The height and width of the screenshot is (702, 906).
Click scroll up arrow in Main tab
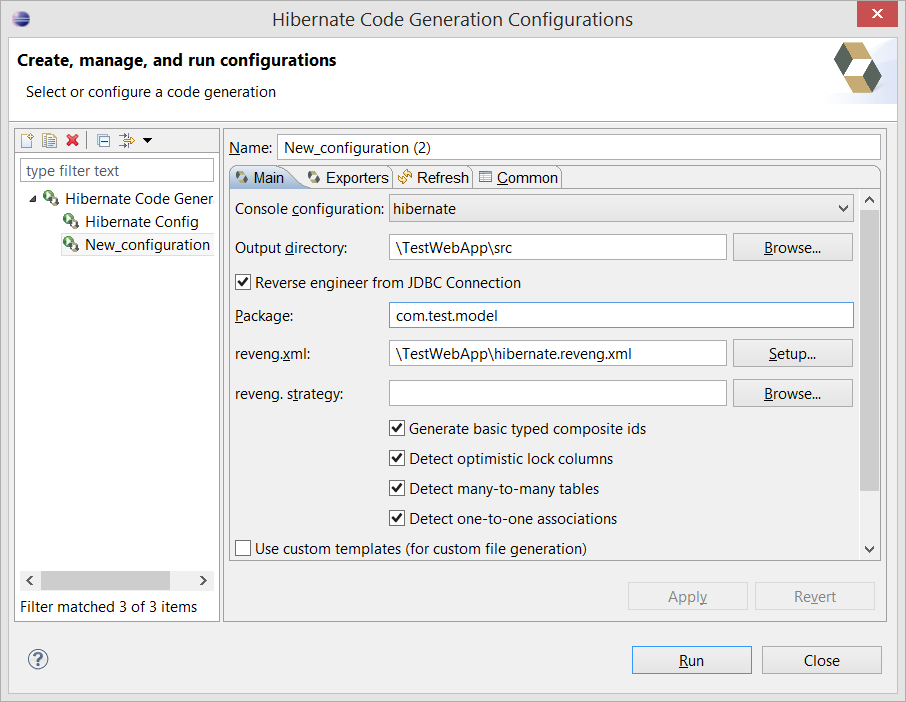pos(870,200)
